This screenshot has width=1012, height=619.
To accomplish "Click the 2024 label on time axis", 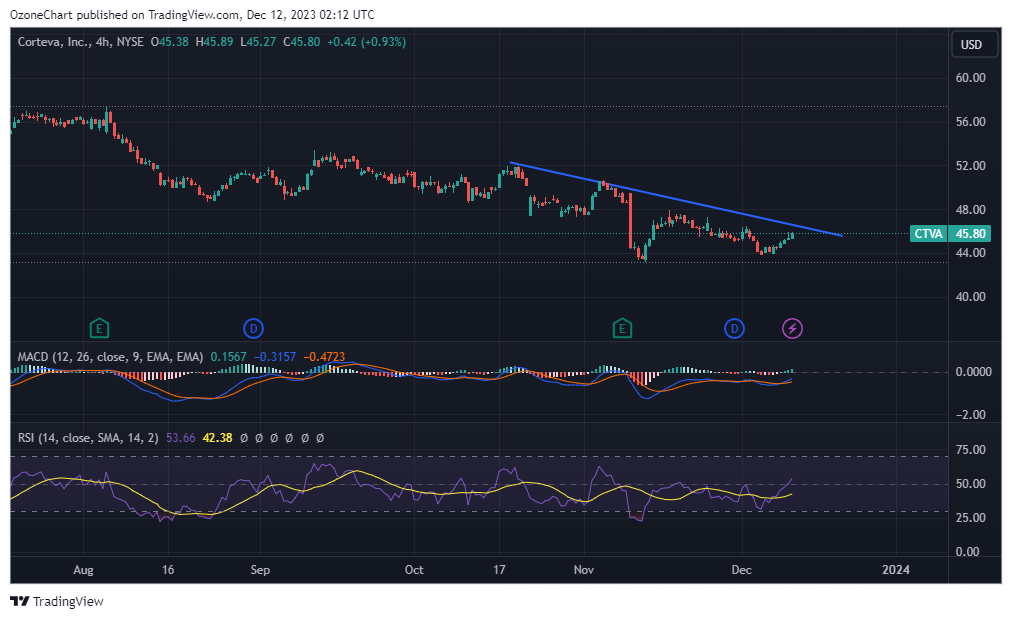I will pyautogui.click(x=896, y=570).
